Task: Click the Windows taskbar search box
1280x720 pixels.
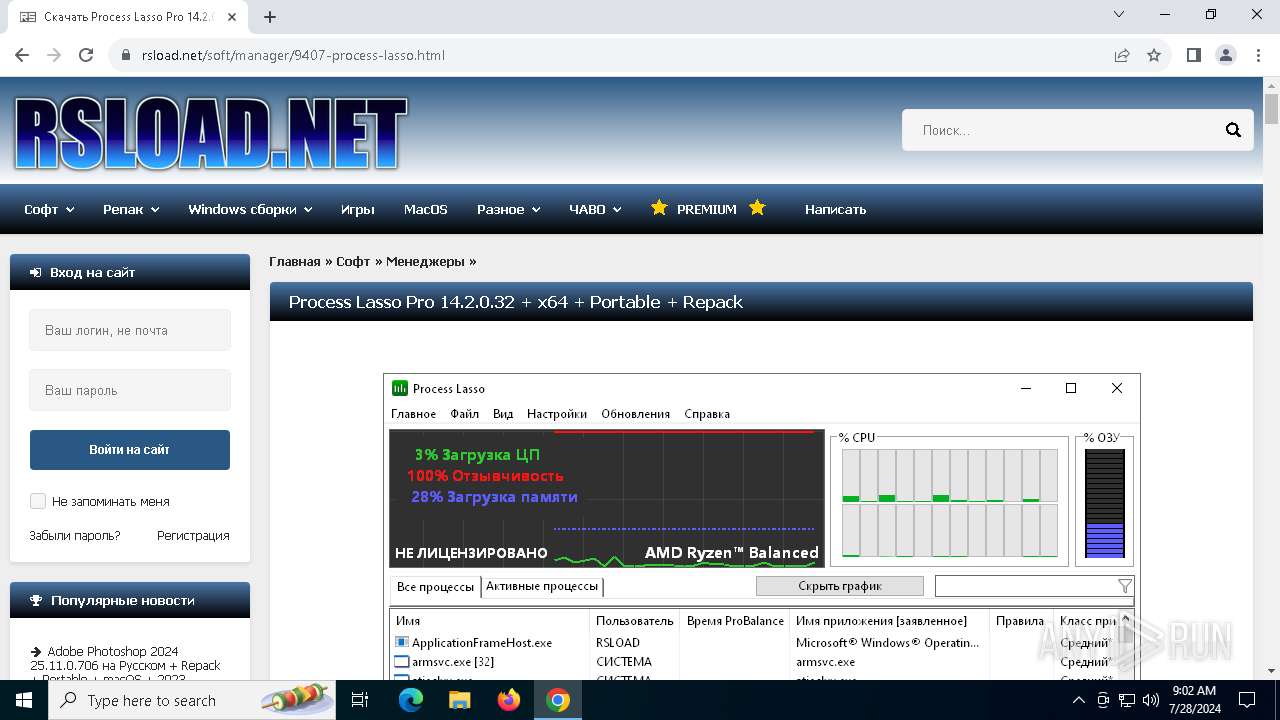Action: [194, 700]
